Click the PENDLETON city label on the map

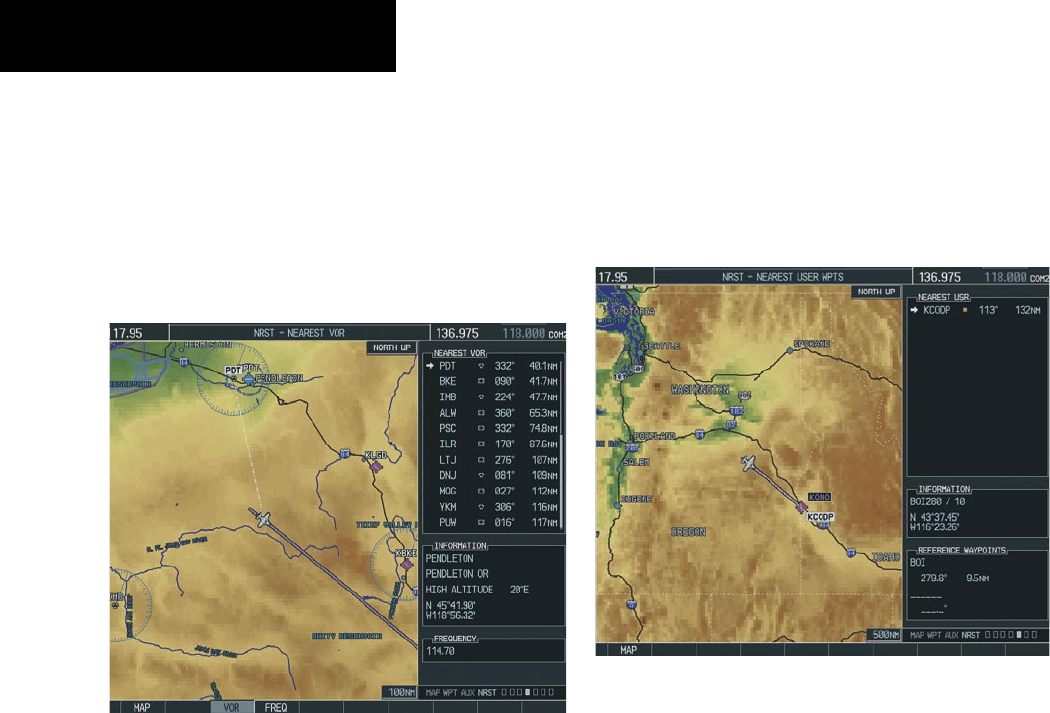point(279,378)
